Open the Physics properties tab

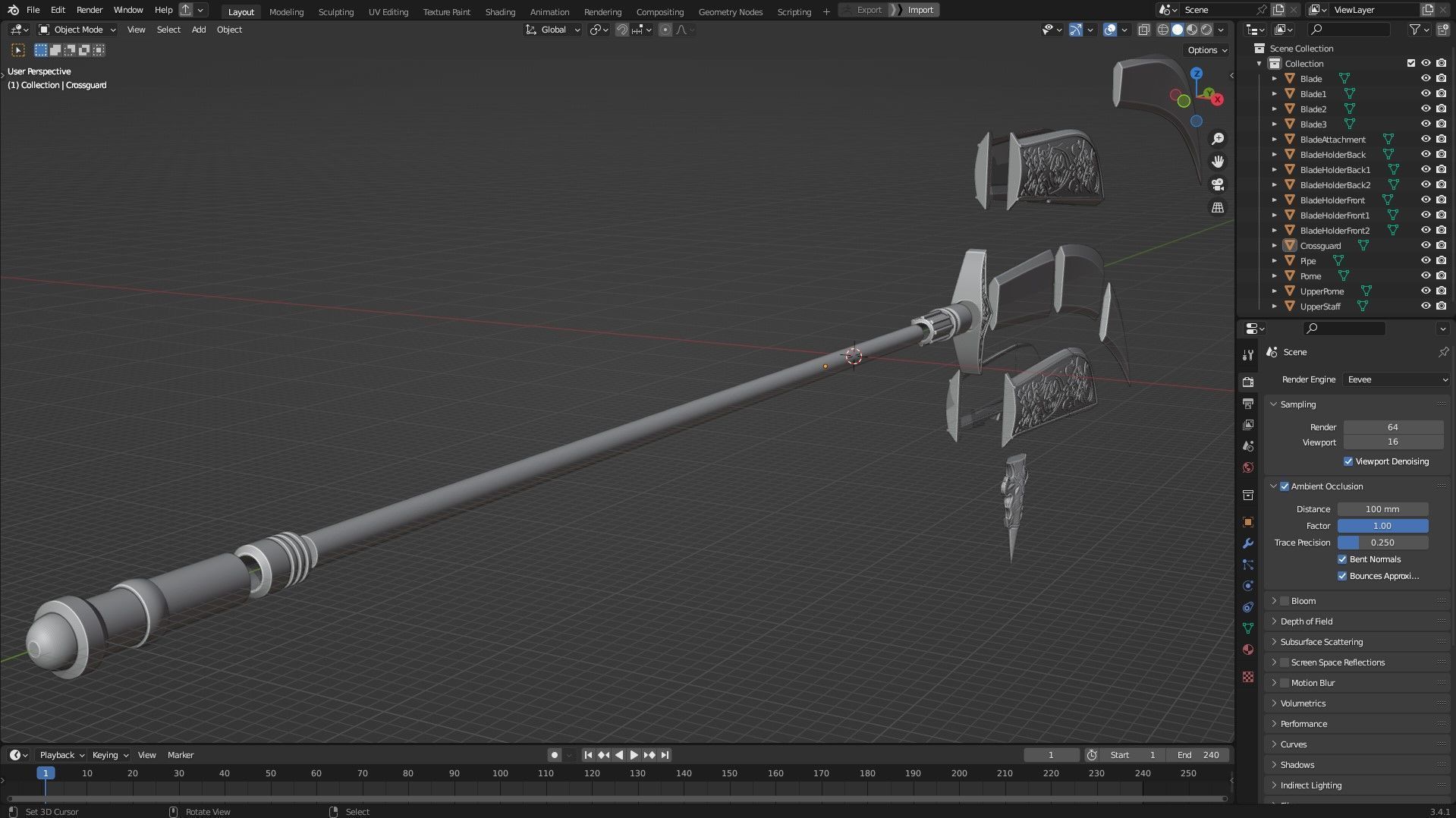[x=1248, y=586]
